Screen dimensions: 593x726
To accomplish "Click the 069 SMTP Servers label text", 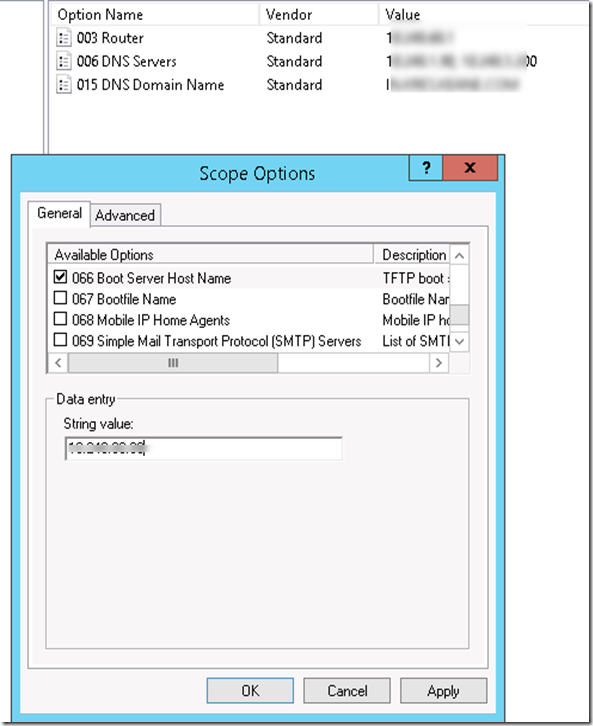I will 217,341.
